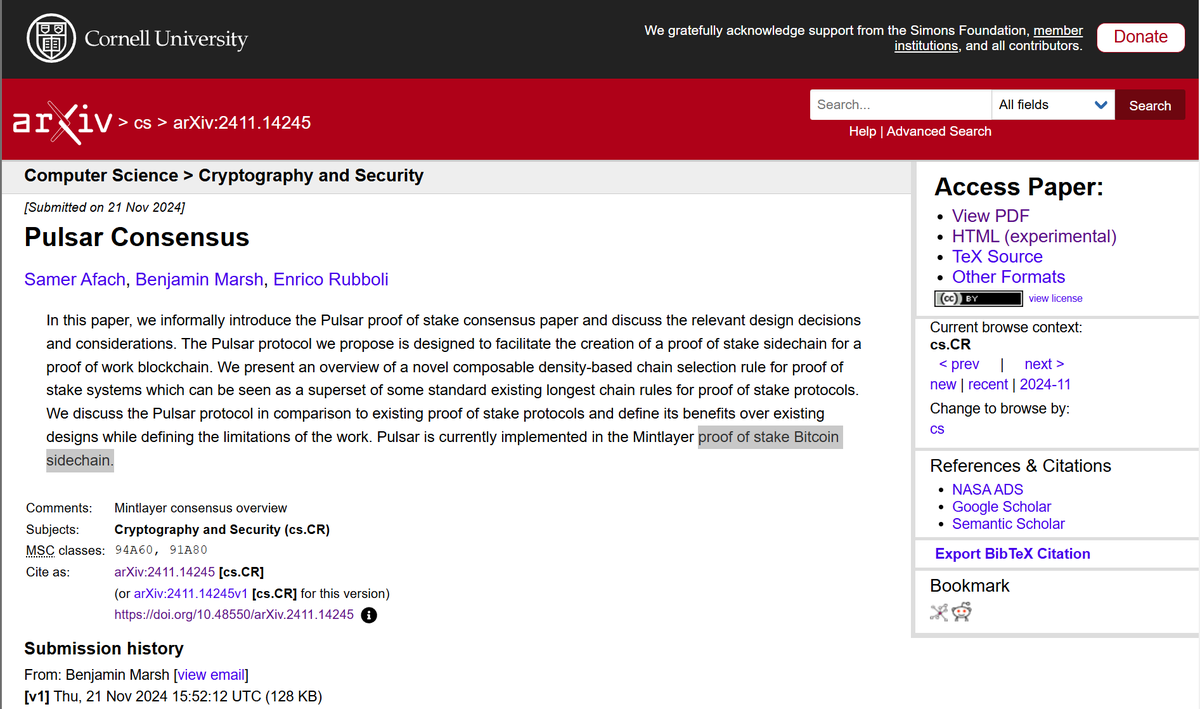Click Export BibTeX Citation
The image size is (1200, 709).
pyautogui.click(x=1012, y=553)
